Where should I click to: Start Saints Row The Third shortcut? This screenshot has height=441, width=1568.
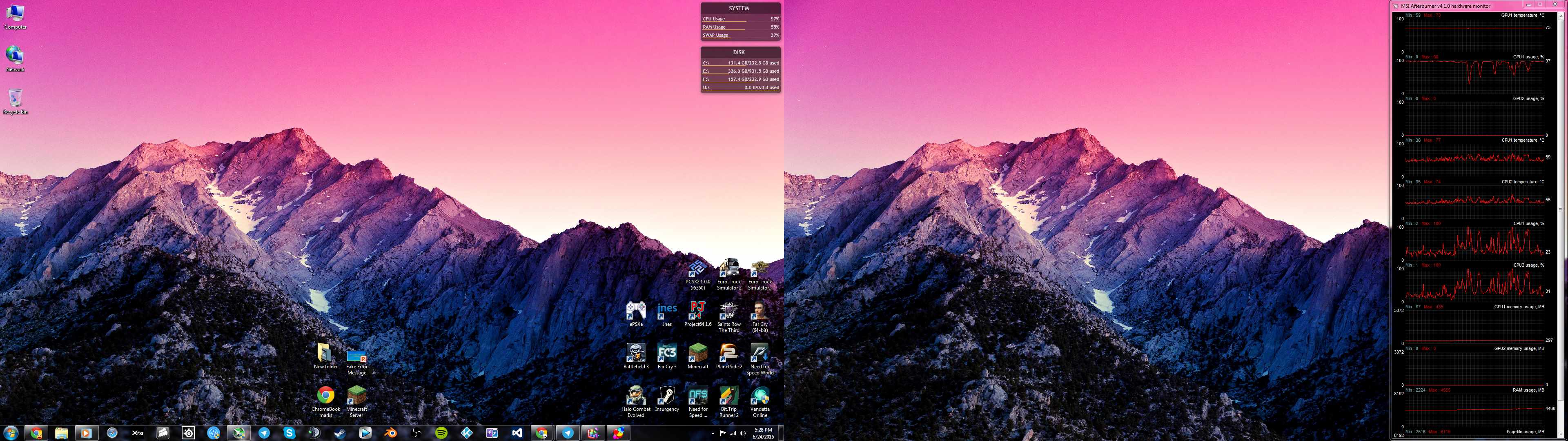click(x=728, y=317)
